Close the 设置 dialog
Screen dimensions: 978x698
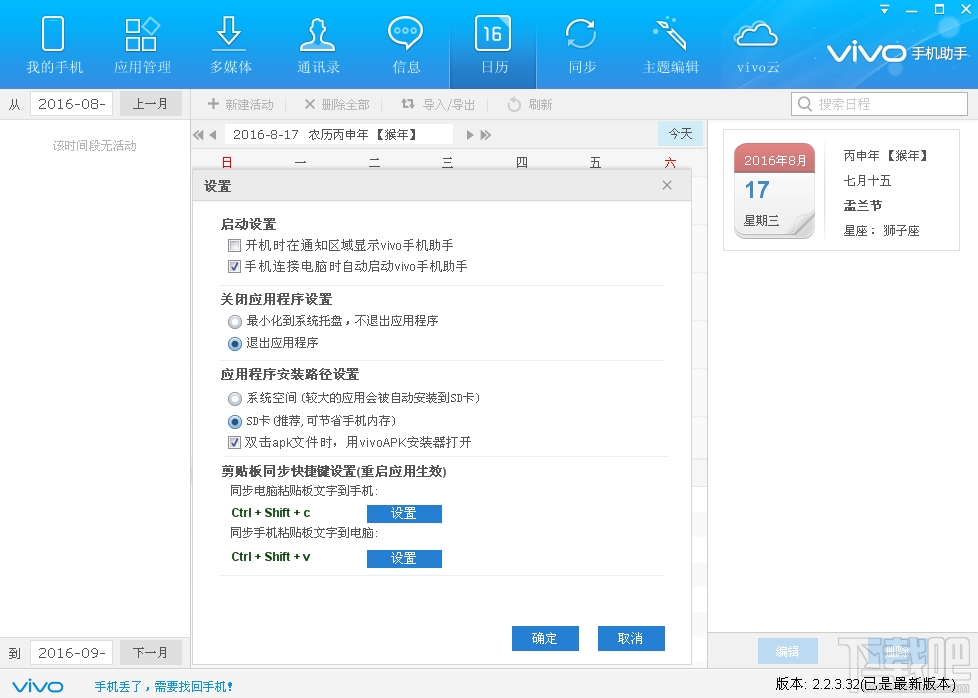click(x=667, y=185)
